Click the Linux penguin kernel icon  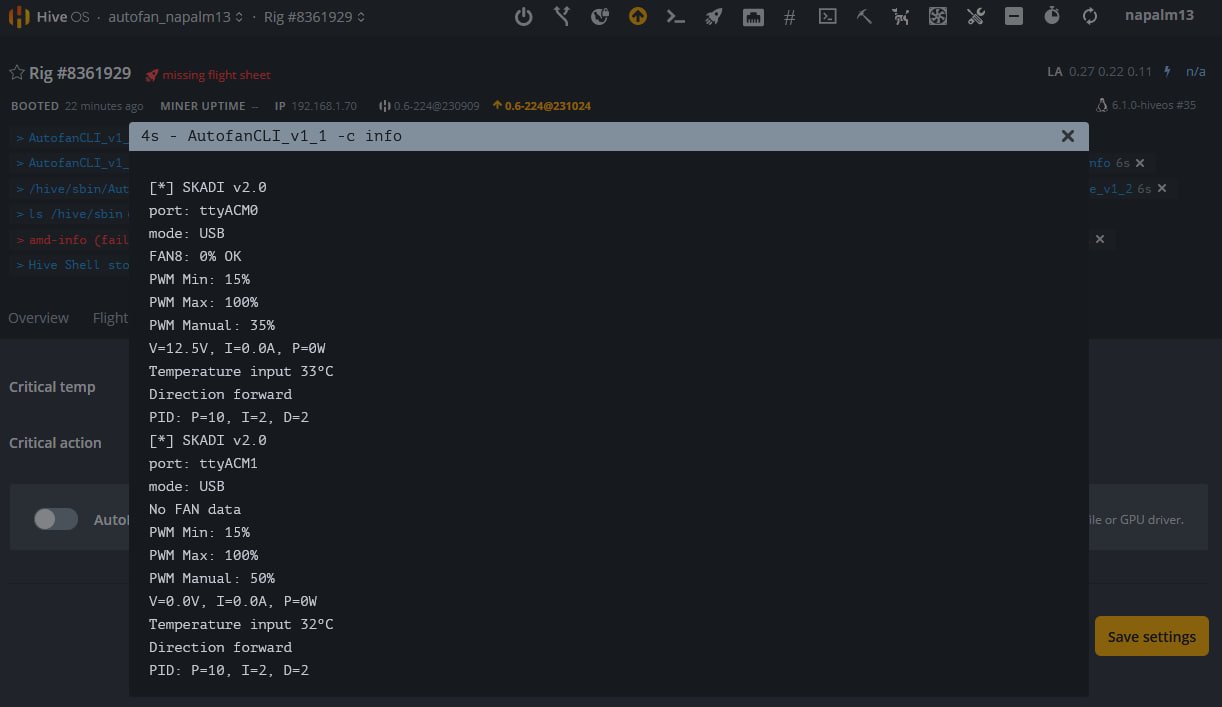(x=1102, y=105)
